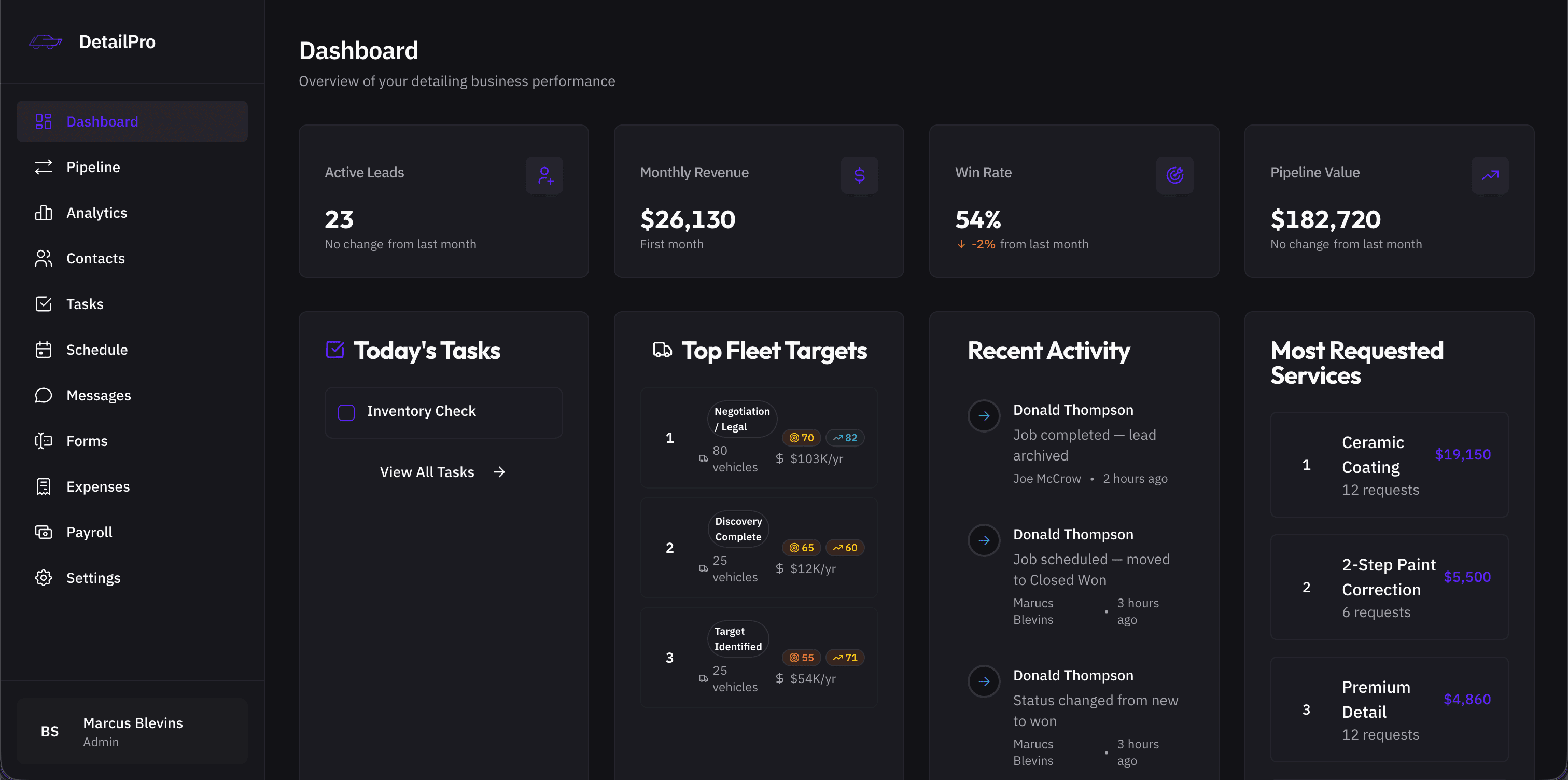Open the Dashboard grid icon in sidebar
This screenshot has width=1568, height=780.
click(43, 121)
